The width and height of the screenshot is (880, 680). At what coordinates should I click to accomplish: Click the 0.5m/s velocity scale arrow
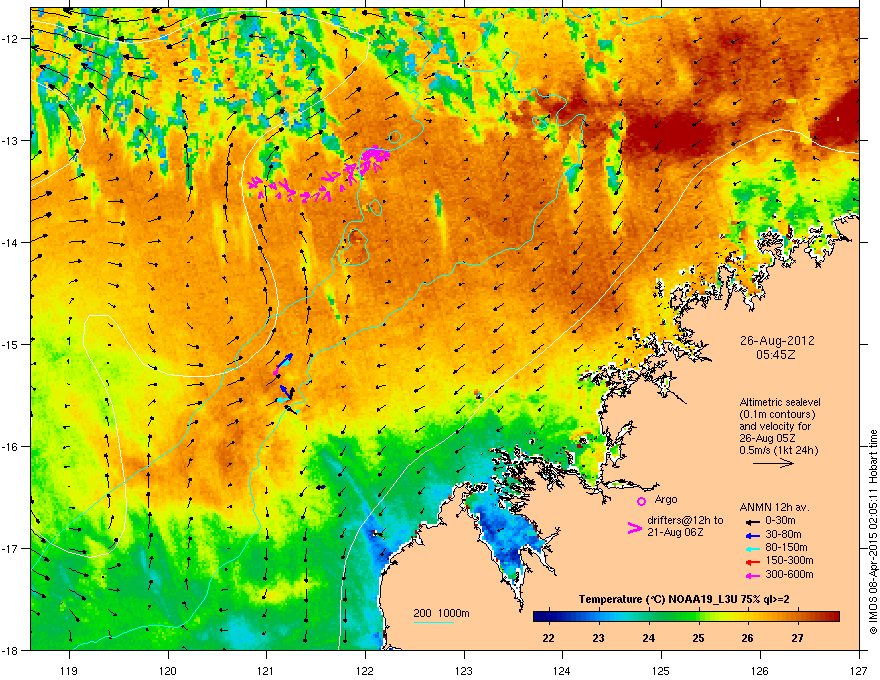[x=773, y=463]
